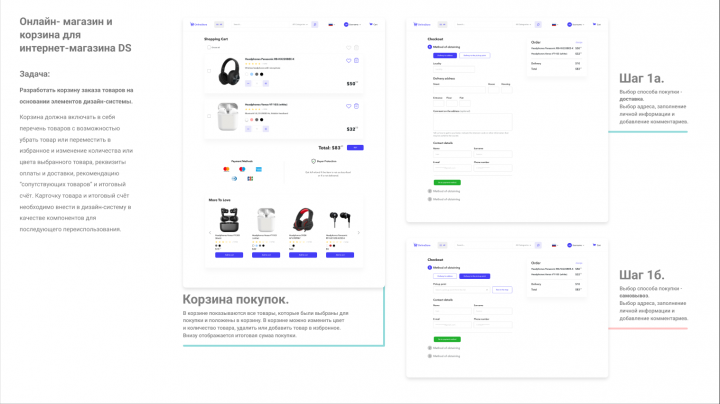Pick black color swatch for Panasonic headphones
Image resolution: width=720 pixels, height=404 pixels.
[262, 74]
